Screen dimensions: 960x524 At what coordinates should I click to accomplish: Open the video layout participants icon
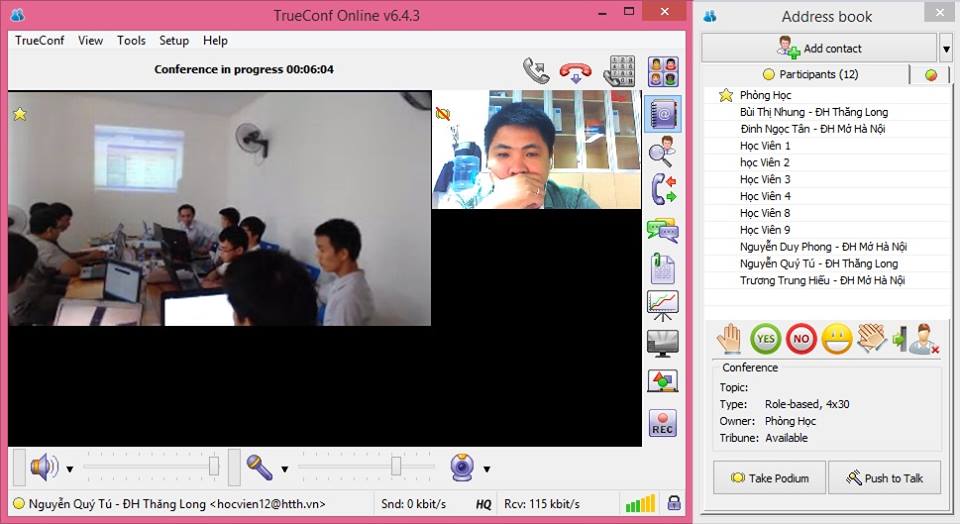pos(663,72)
